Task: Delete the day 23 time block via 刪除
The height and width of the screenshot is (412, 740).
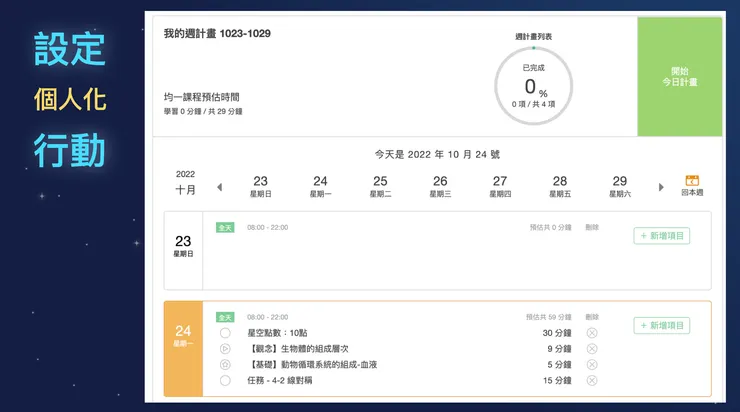Action: click(x=592, y=227)
